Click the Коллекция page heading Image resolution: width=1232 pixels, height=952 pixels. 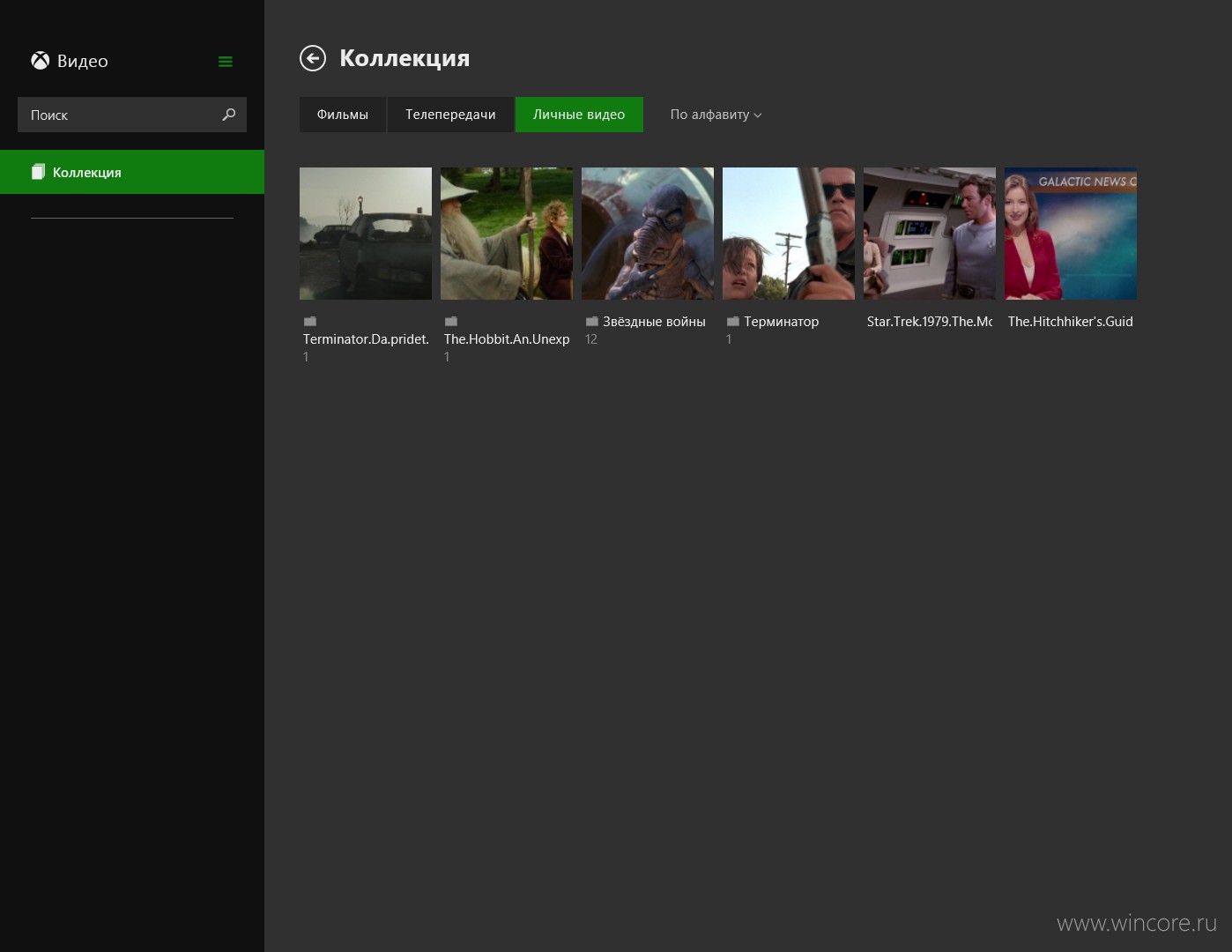click(x=404, y=58)
